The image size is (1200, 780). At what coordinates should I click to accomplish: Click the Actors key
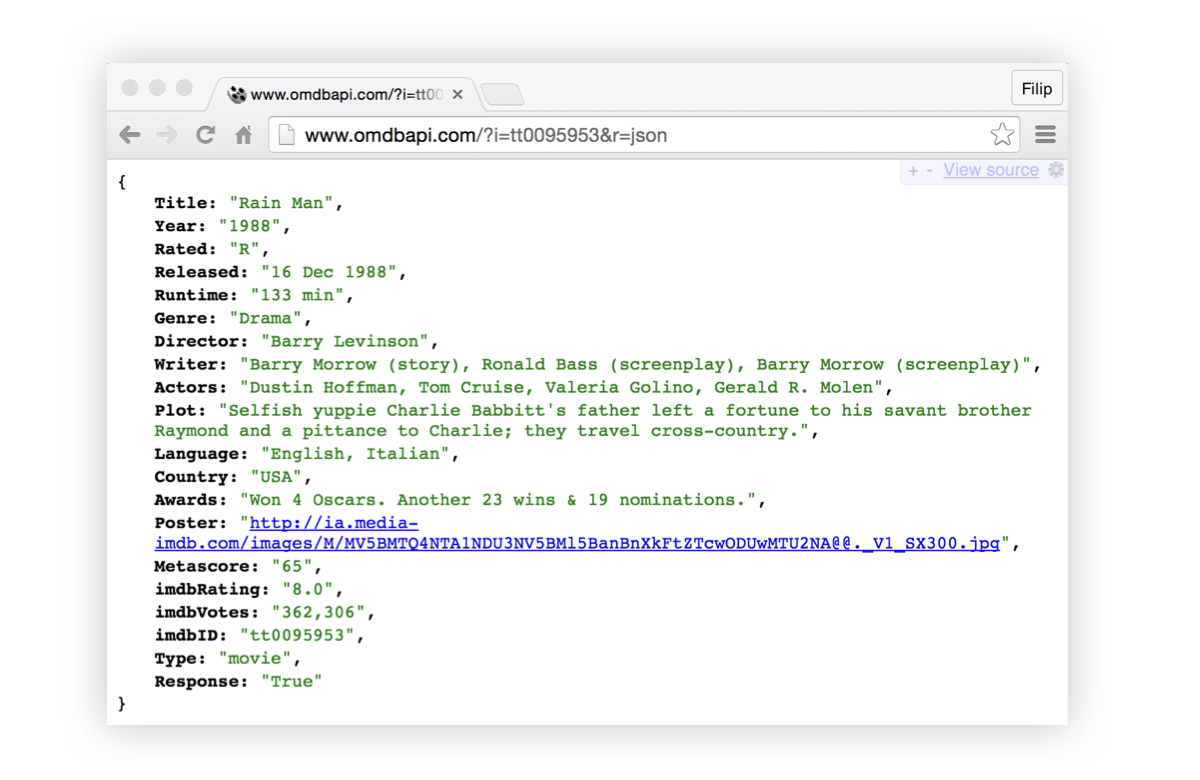[191, 387]
